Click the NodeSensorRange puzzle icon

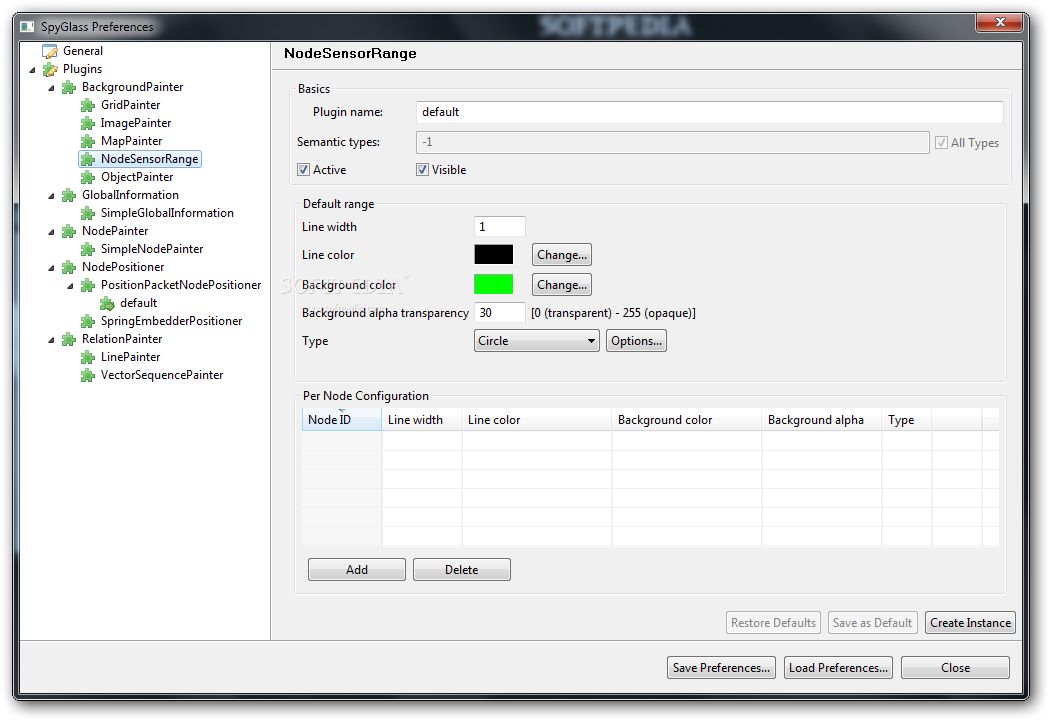(88, 159)
